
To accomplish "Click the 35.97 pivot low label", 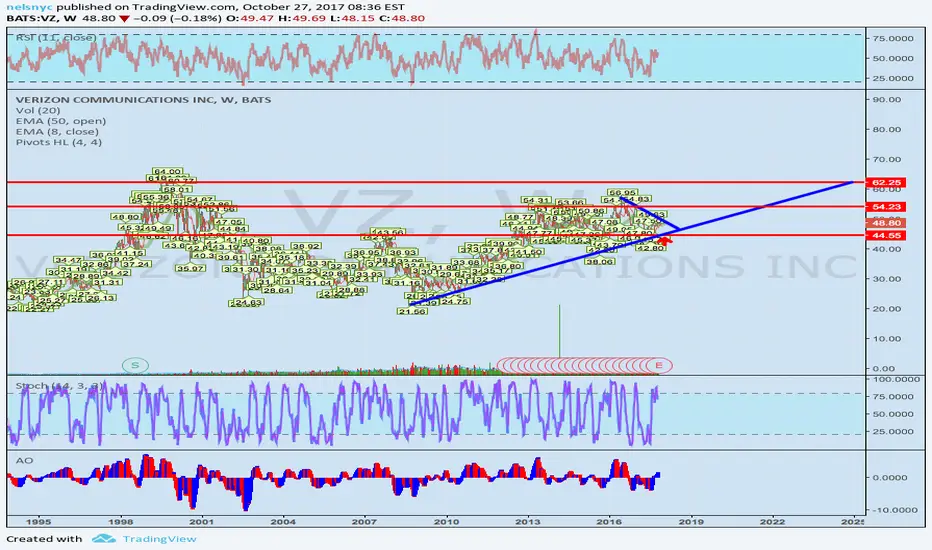I will click(190, 268).
